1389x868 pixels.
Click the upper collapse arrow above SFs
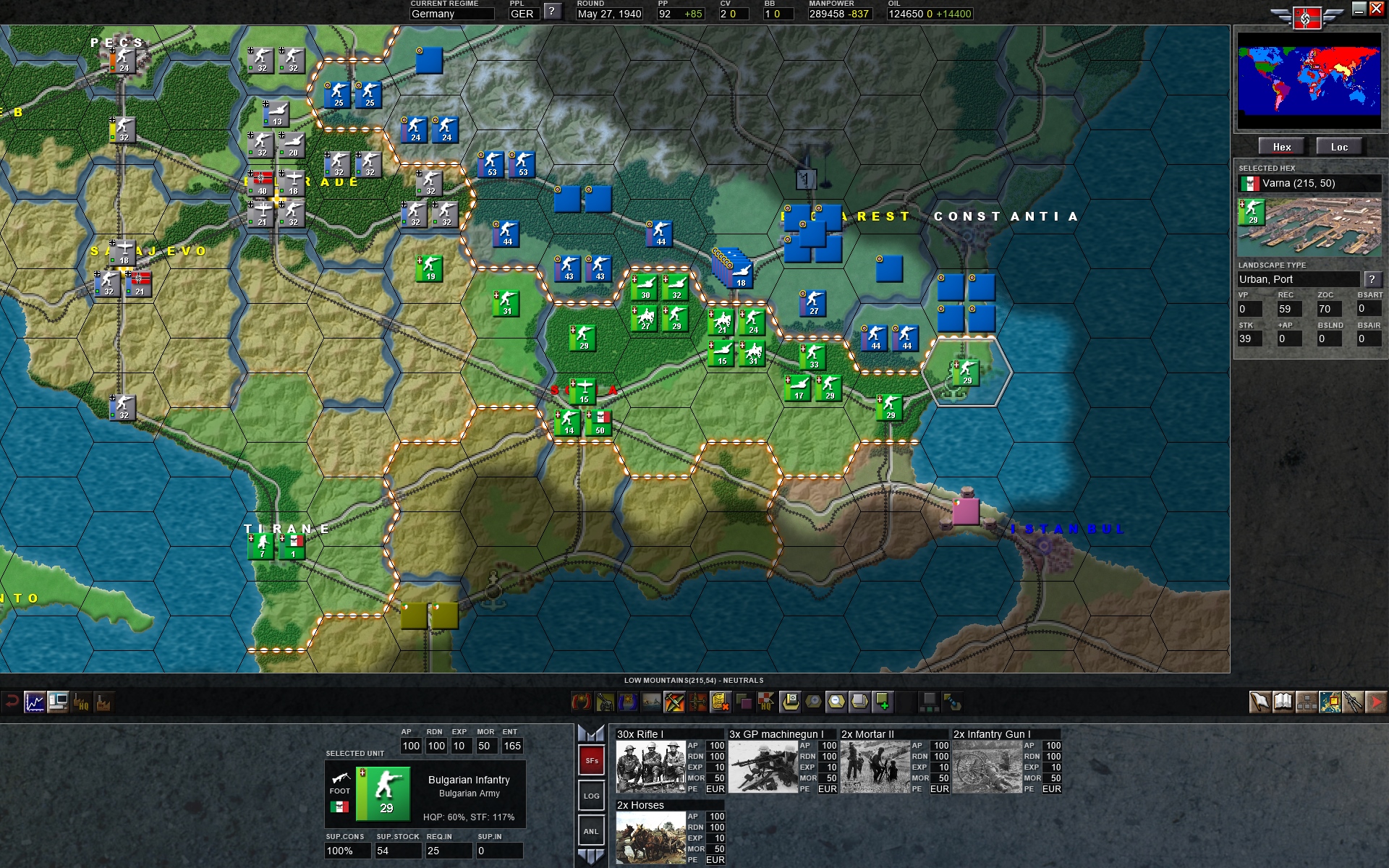(591, 733)
